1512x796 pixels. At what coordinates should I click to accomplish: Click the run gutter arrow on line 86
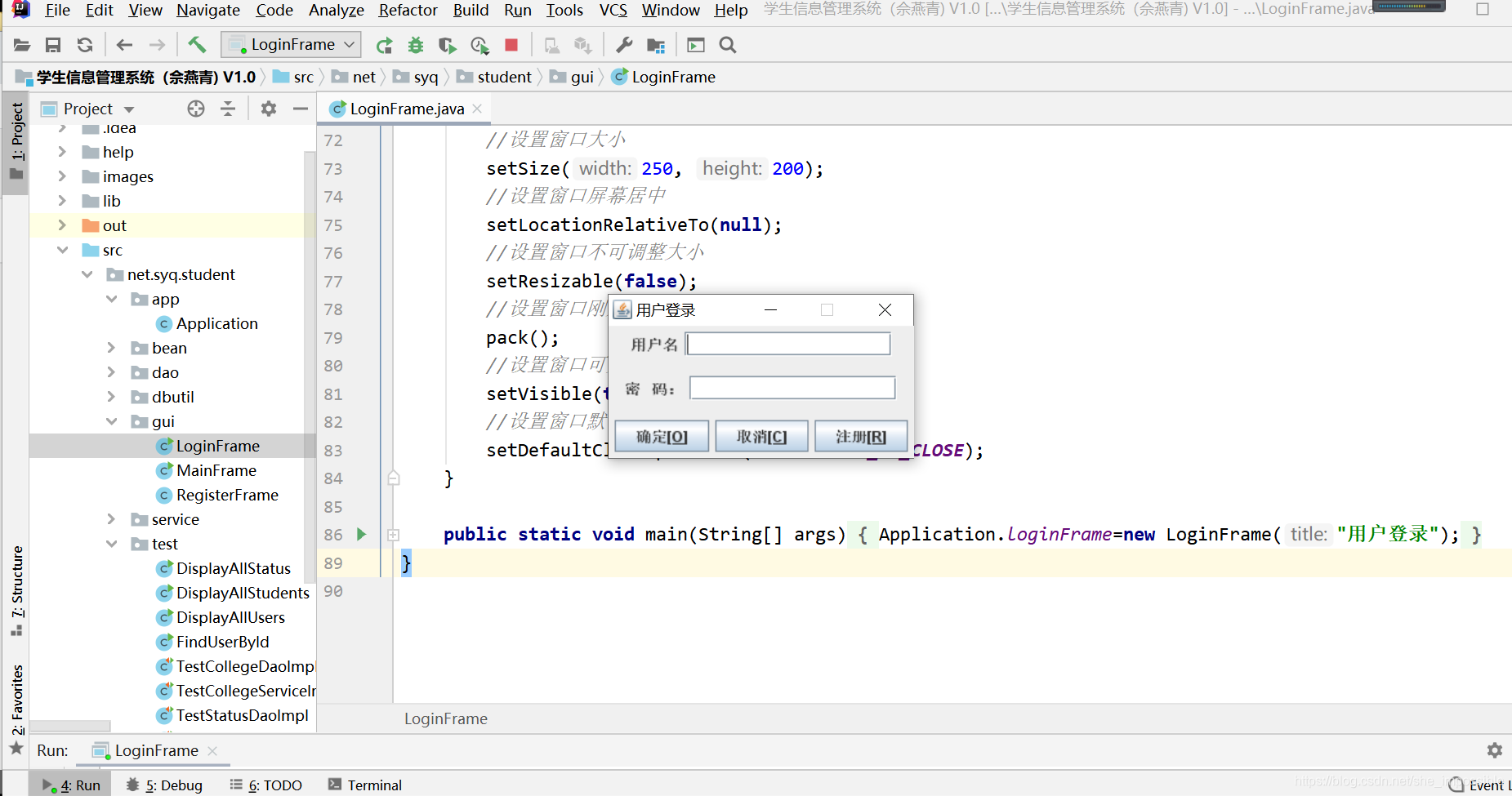coord(362,534)
